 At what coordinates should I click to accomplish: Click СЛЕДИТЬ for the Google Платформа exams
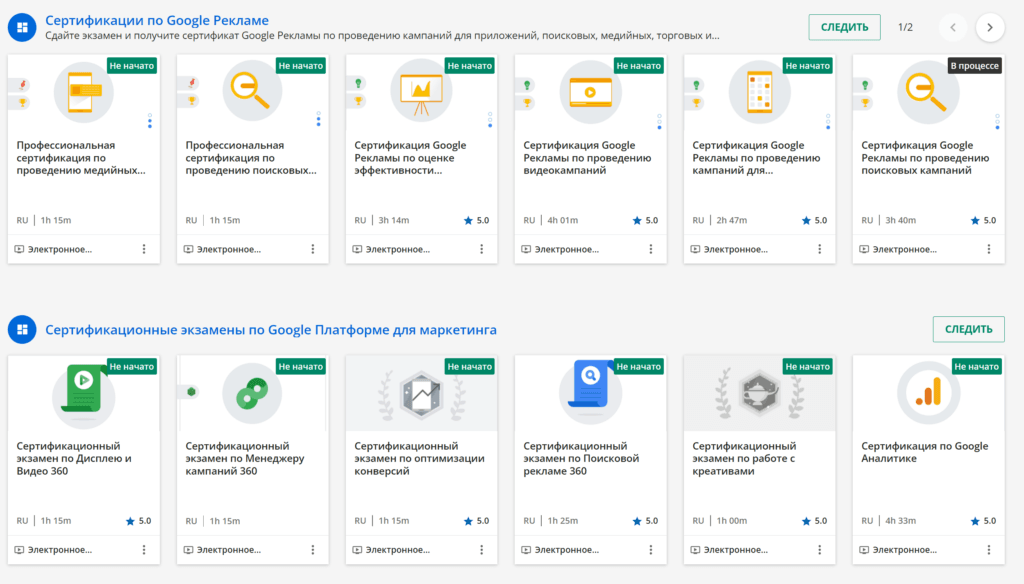tap(968, 329)
